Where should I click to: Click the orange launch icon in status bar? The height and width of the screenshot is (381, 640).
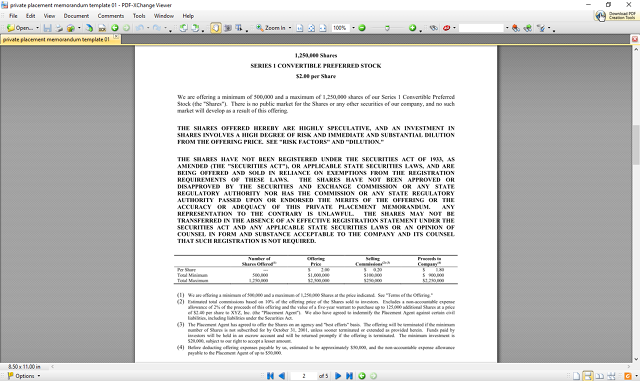coord(628,376)
